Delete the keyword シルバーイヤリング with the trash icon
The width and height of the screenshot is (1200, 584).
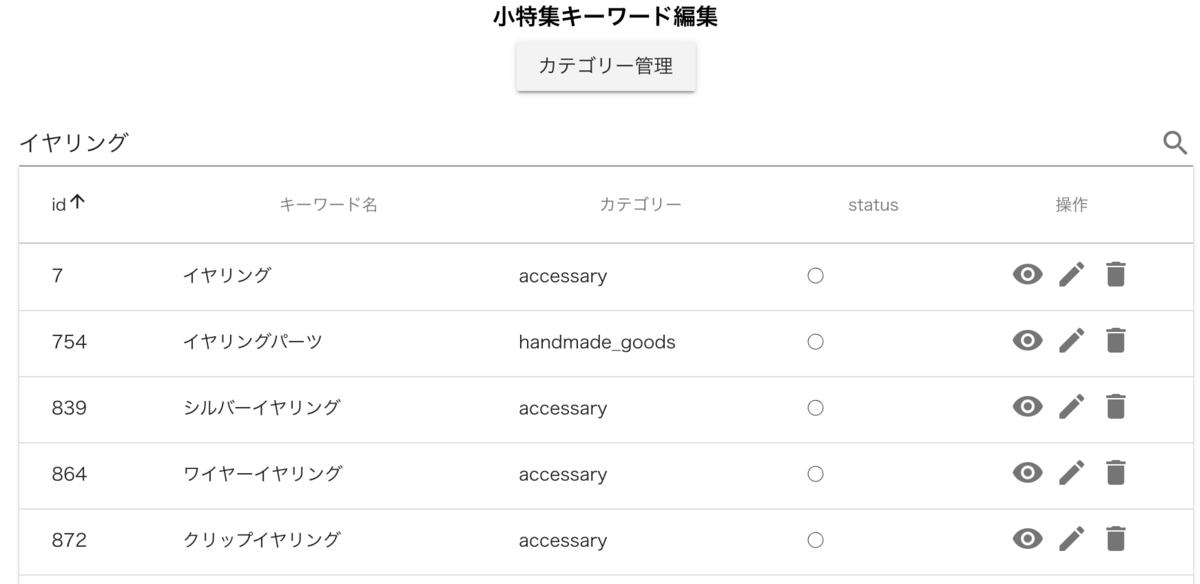pyautogui.click(x=1117, y=408)
